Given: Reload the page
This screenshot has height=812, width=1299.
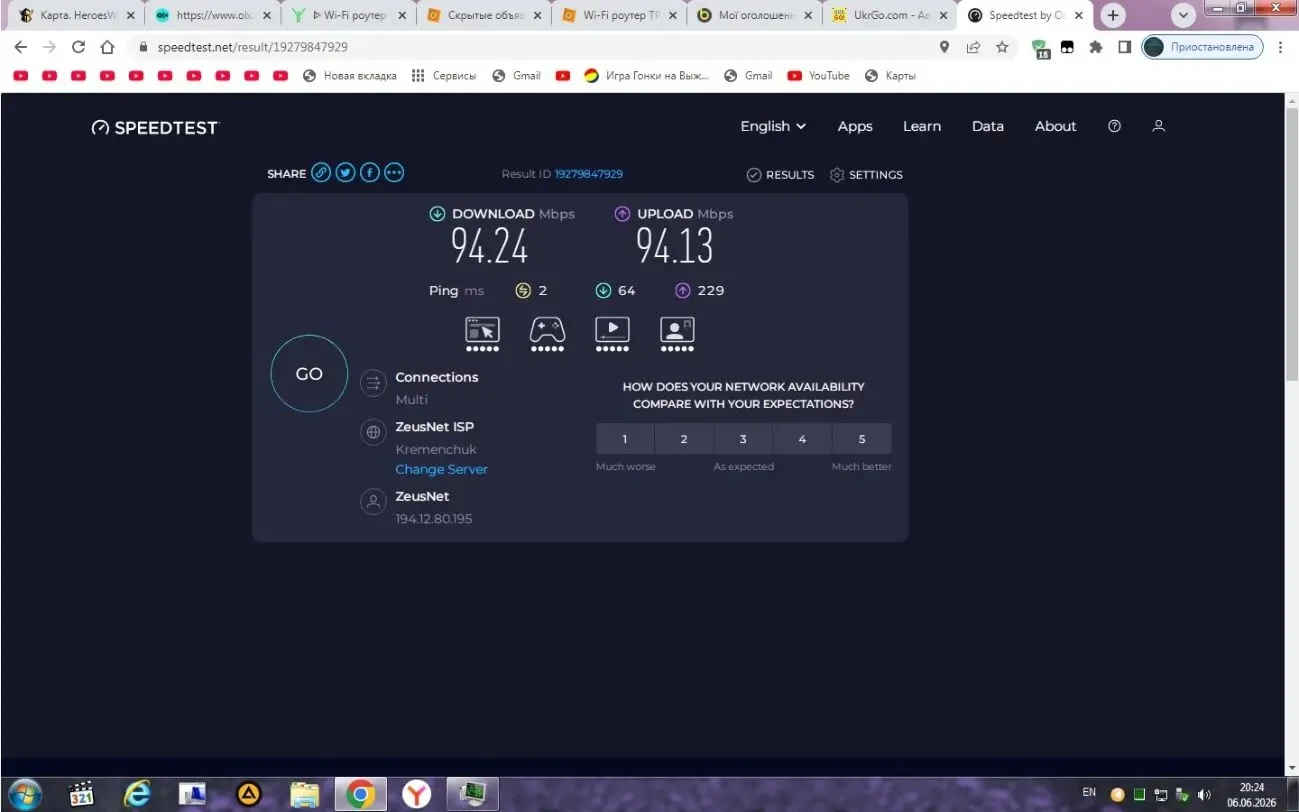Looking at the screenshot, I should (x=79, y=47).
